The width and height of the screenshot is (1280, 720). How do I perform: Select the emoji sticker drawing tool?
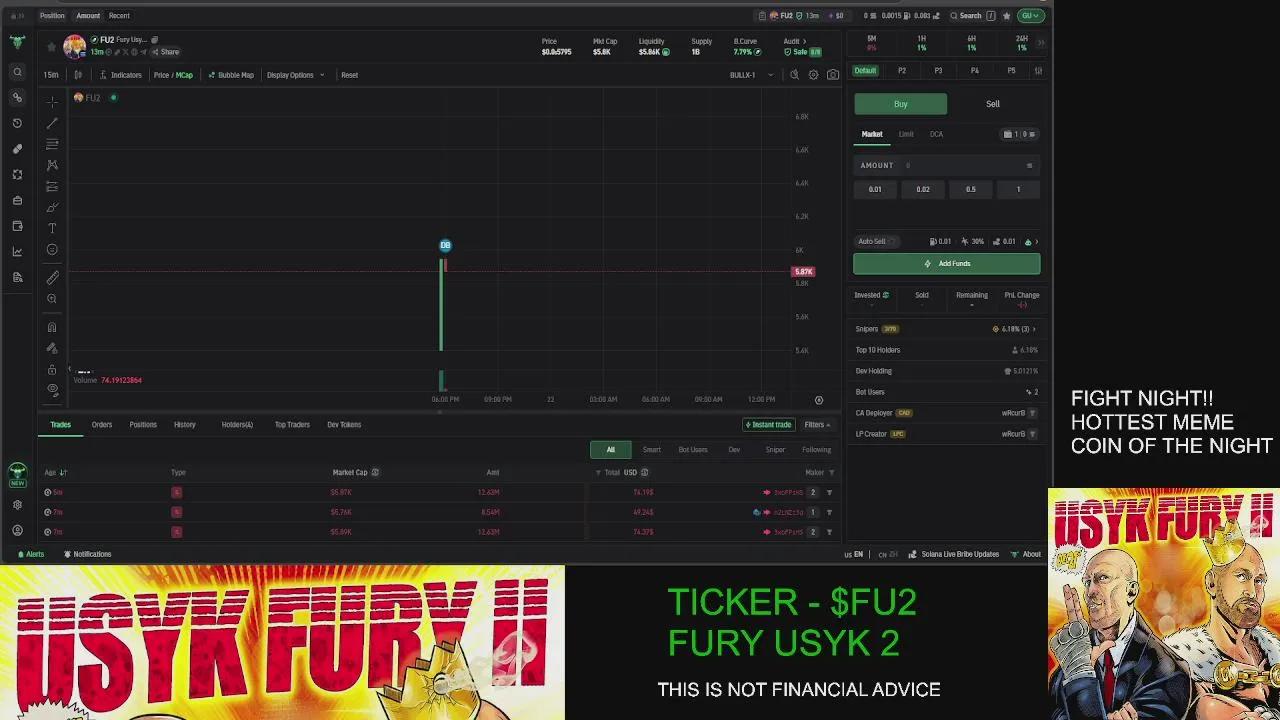tap(52, 250)
